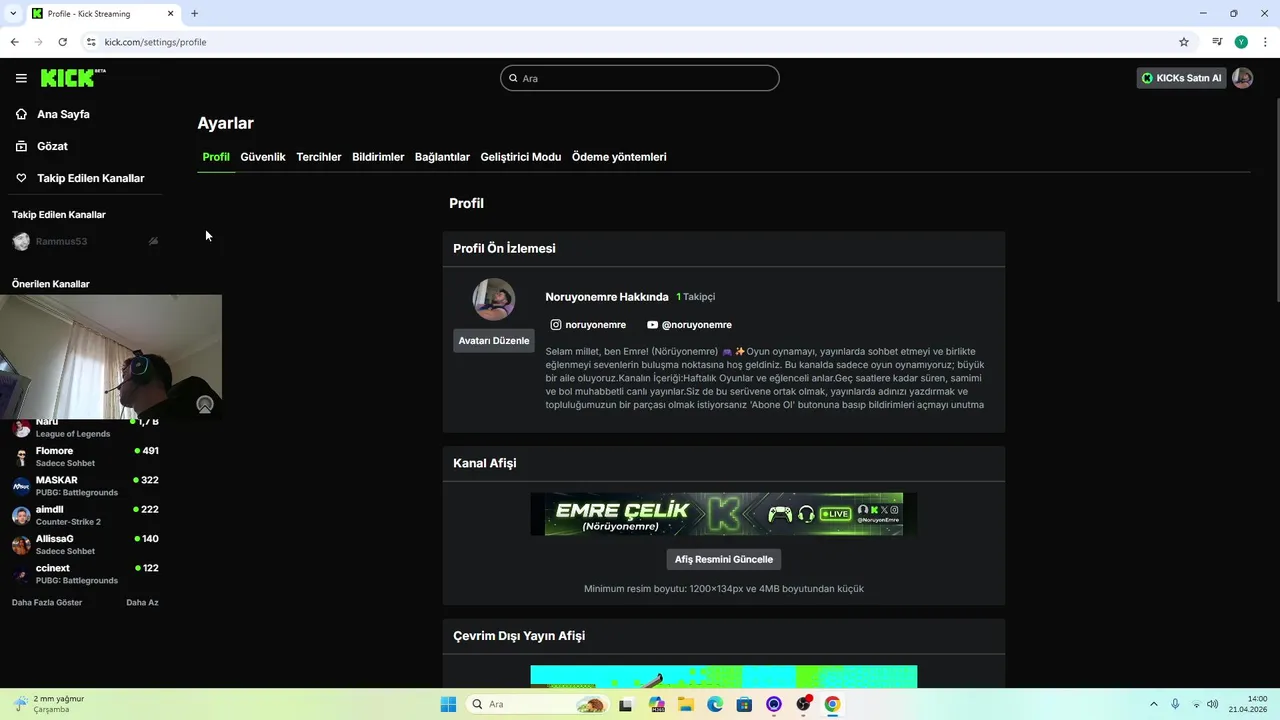Click the EMRE ÇELİK channel banner image
The height and width of the screenshot is (720, 1280).
724,514
